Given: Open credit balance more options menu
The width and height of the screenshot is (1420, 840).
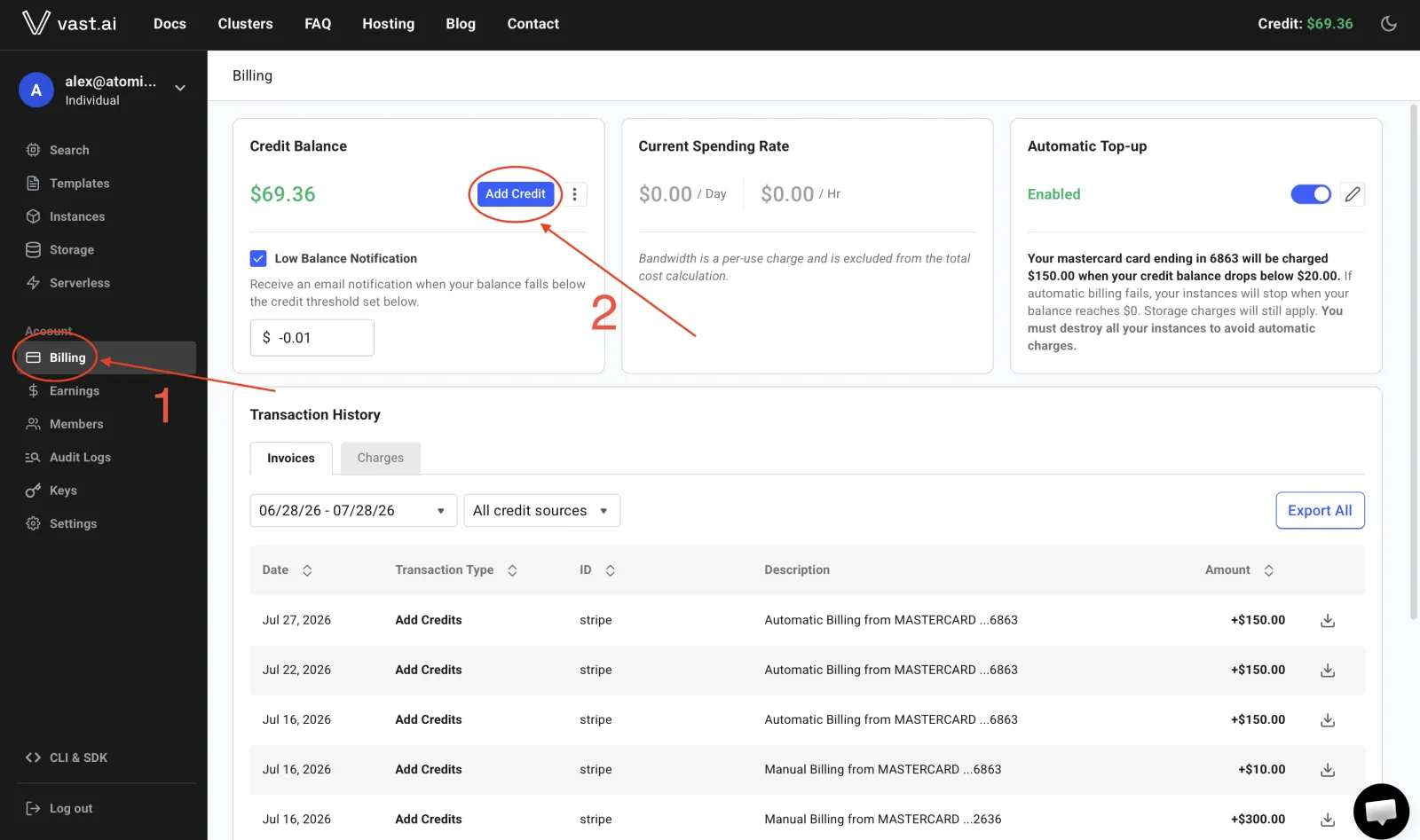Looking at the screenshot, I should tap(574, 194).
